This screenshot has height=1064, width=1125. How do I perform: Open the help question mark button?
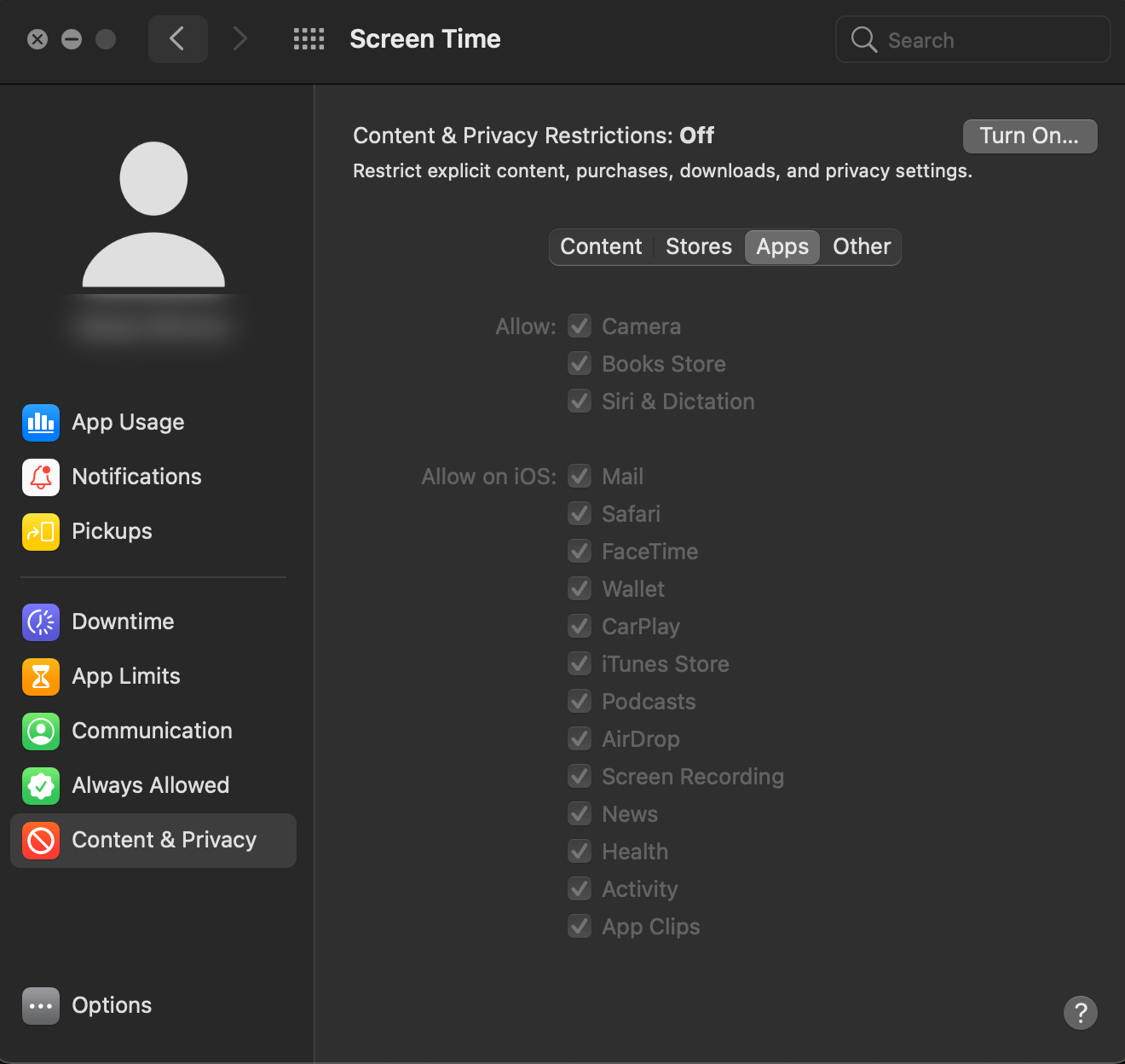click(x=1081, y=1013)
